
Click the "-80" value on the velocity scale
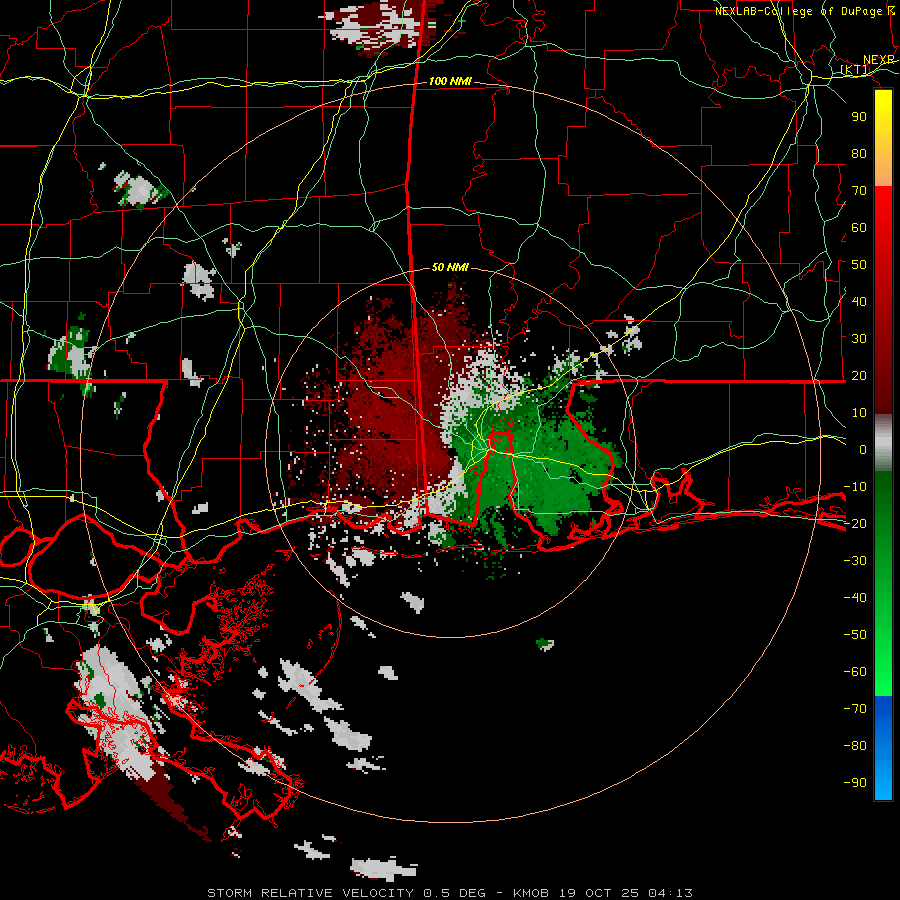tap(855, 746)
